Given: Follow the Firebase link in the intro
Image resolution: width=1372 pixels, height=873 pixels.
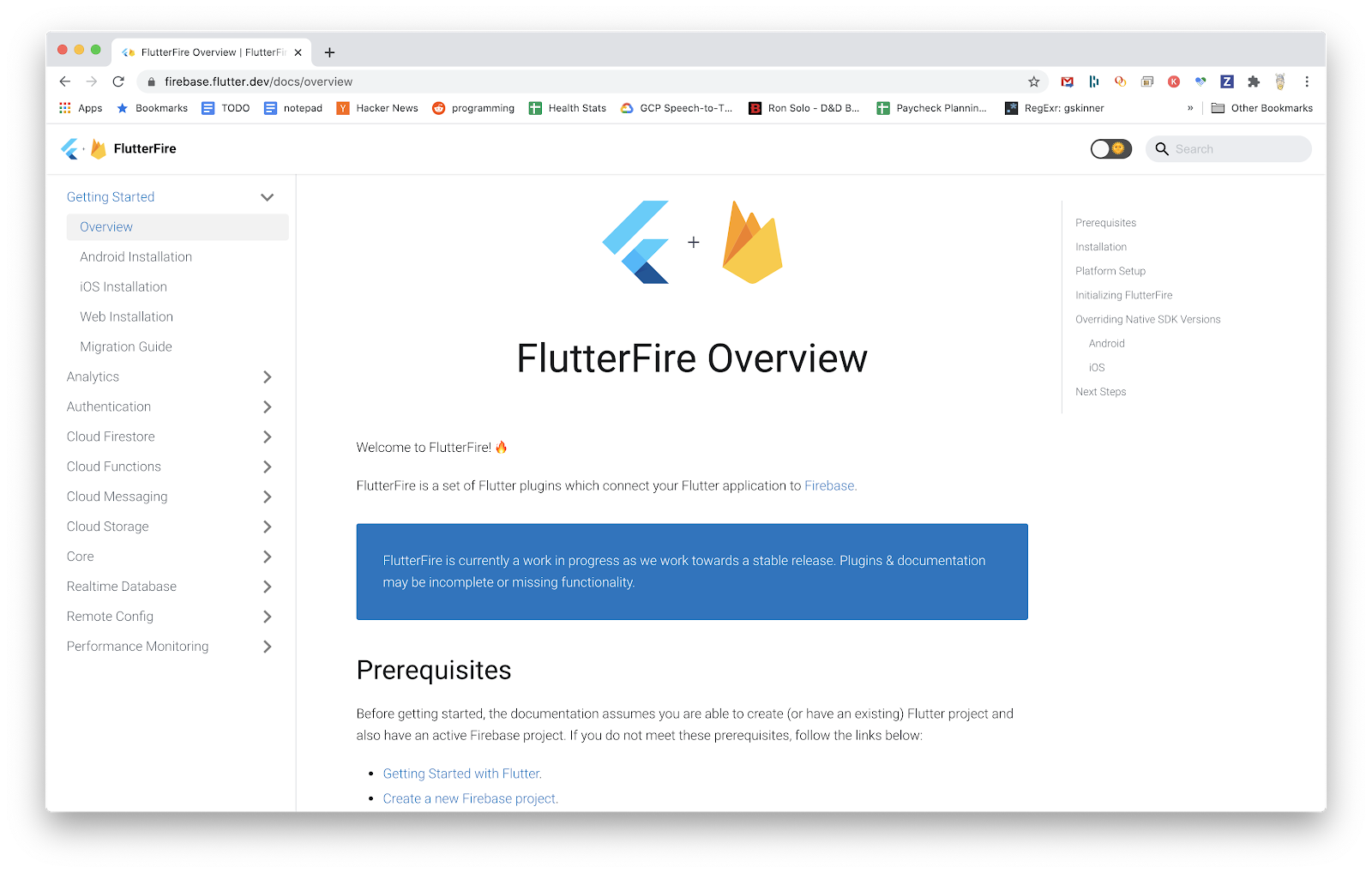Looking at the screenshot, I should tap(830, 486).
